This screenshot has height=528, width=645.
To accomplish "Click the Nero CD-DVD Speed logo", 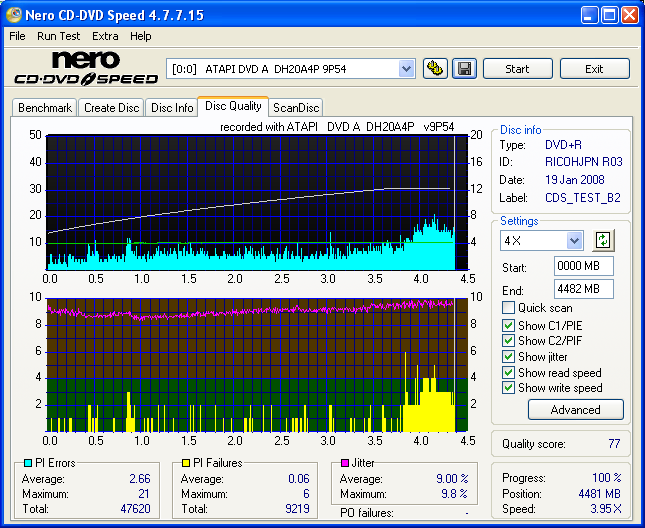I will point(86,68).
